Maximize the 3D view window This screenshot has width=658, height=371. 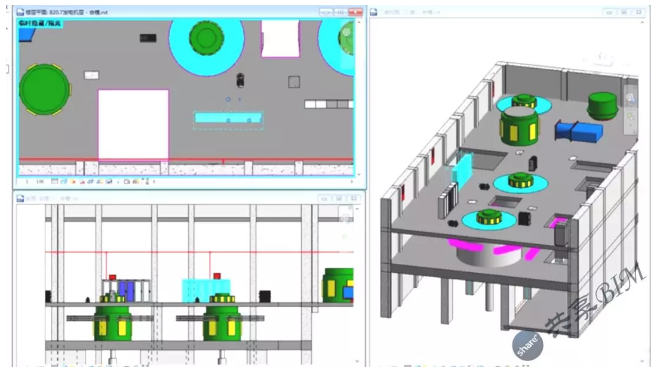click(x=624, y=12)
